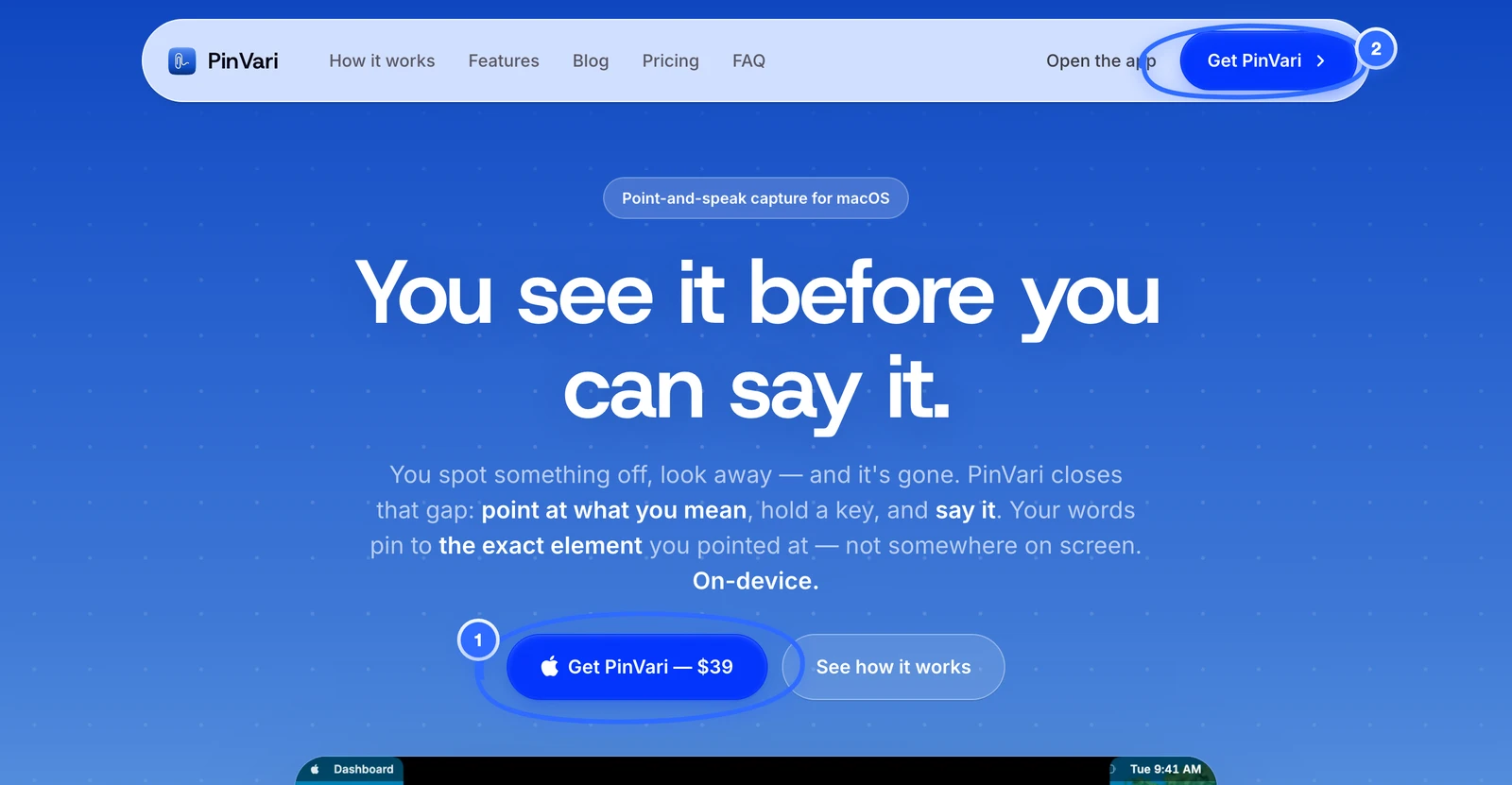Visit the Blog page

pyautogui.click(x=591, y=60)
